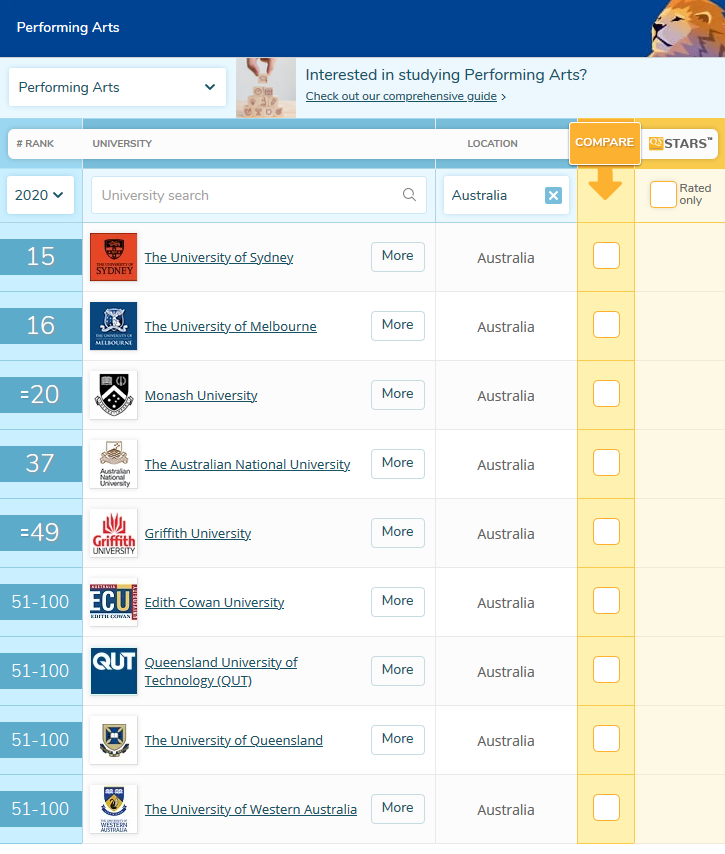Click the University of Western Australia logo
The image size is (725, 854).
(113, 809)
